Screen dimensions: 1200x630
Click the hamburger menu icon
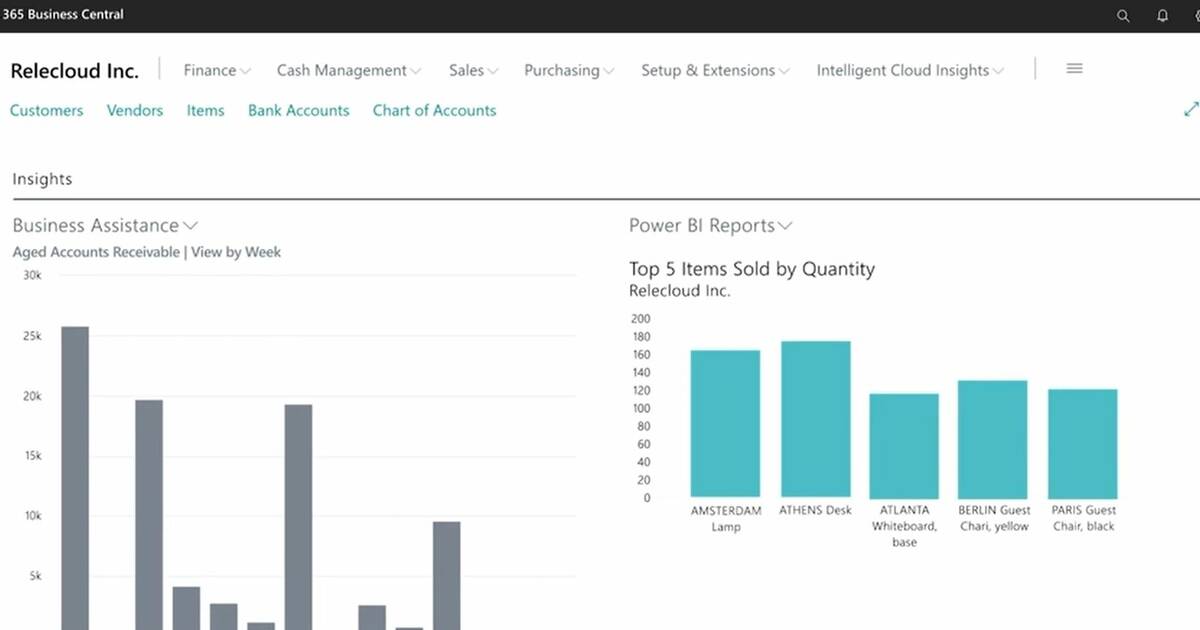[1074, 69]
